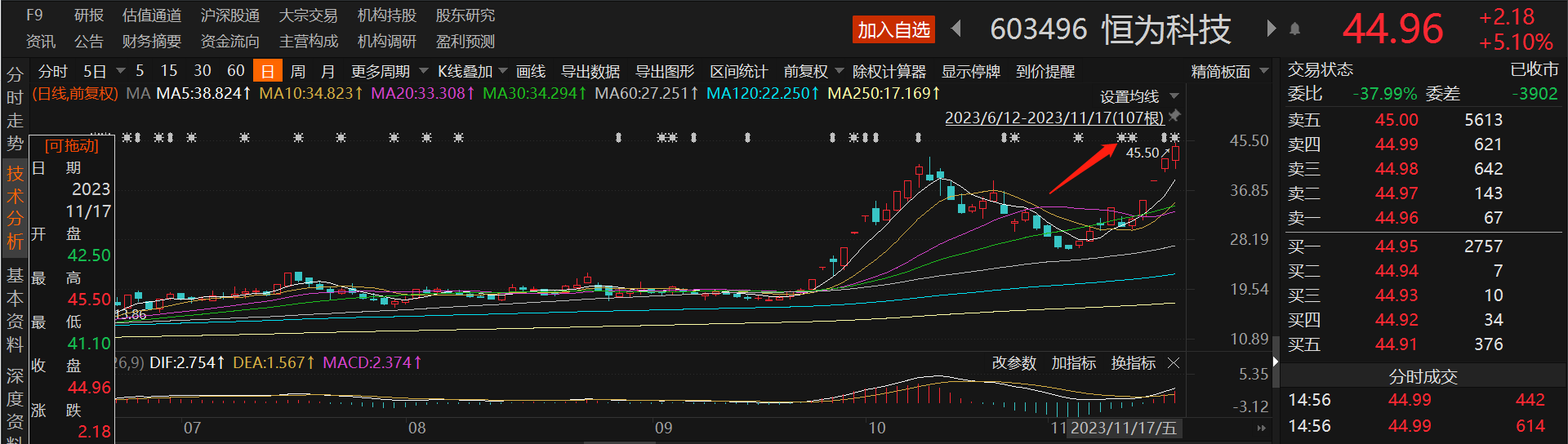This screenshot has width=1568, height=444.
Task: Open the 前复权 adjustment dropdown
Action: [x=813, y=72]
